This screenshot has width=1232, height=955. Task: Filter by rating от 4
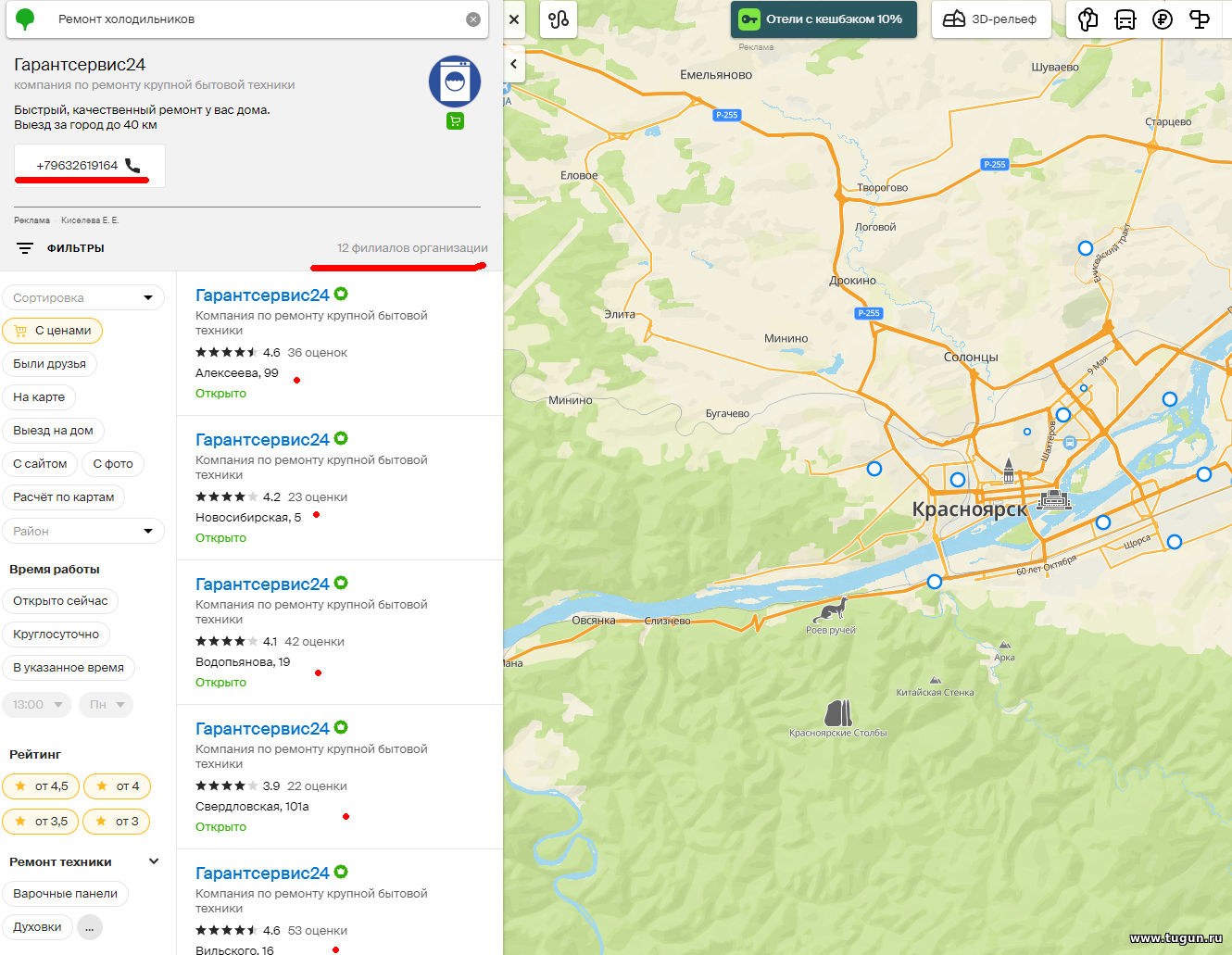click(x=118, y=786)
